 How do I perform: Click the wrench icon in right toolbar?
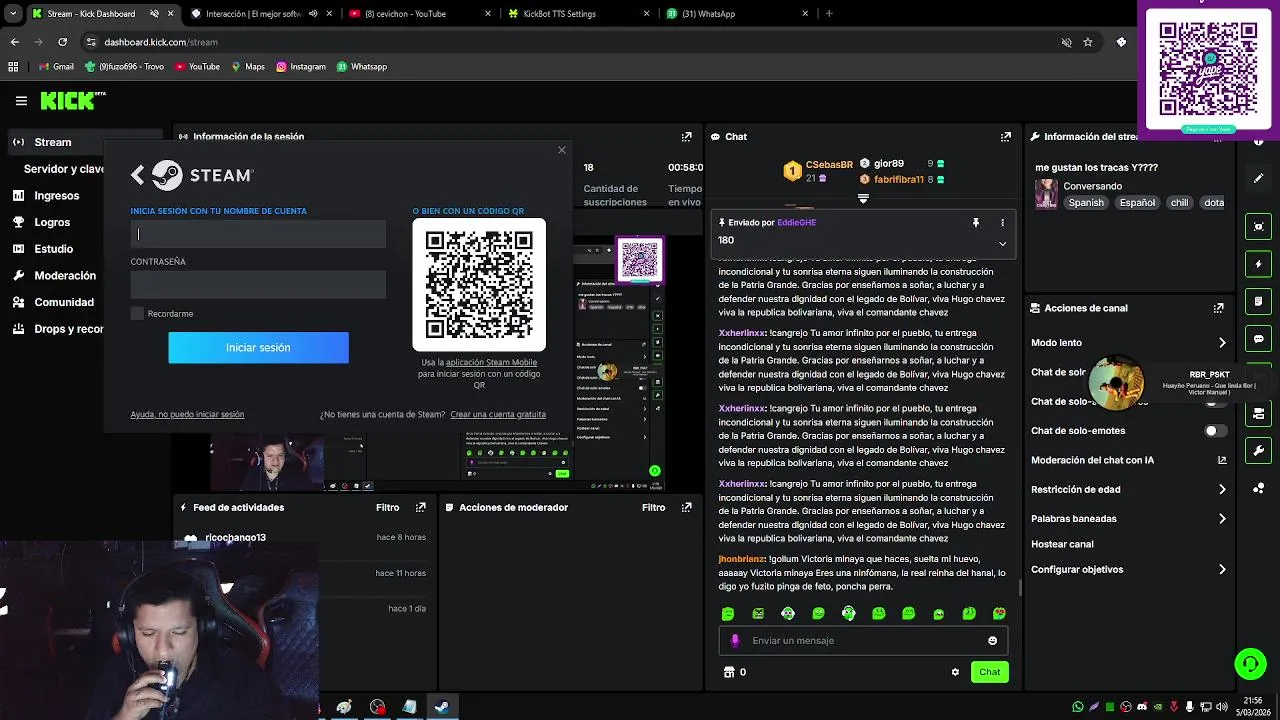pos(1259,451)
